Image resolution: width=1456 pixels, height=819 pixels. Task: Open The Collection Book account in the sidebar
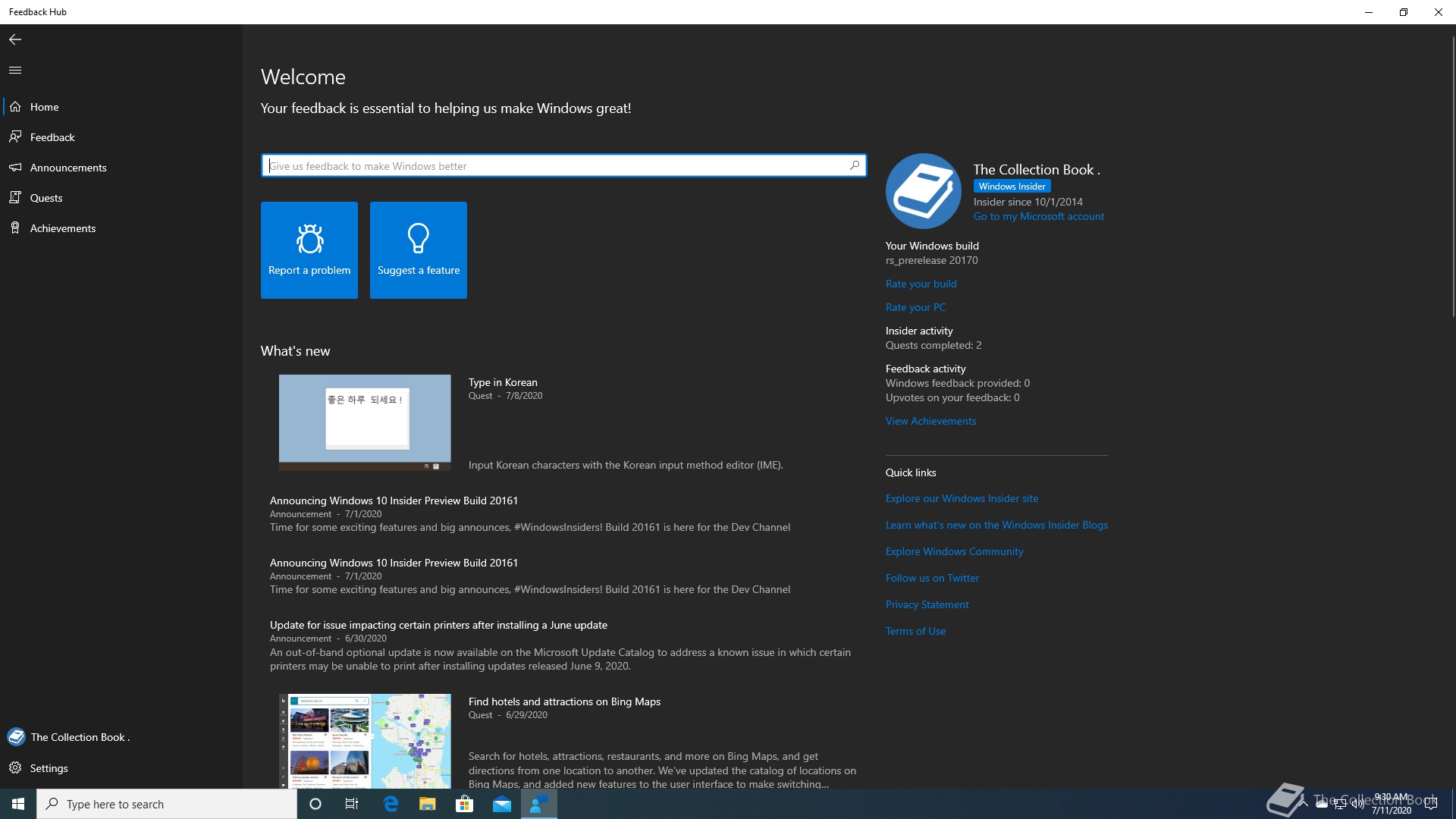(x=121, y=737)
